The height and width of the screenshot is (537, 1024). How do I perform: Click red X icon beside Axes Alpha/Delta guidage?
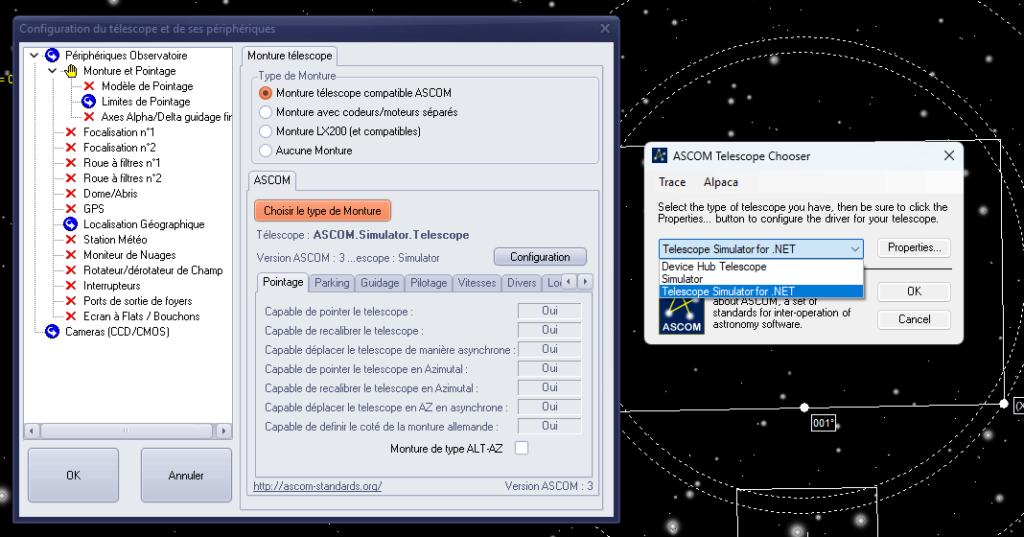click(x=89, y=117)
